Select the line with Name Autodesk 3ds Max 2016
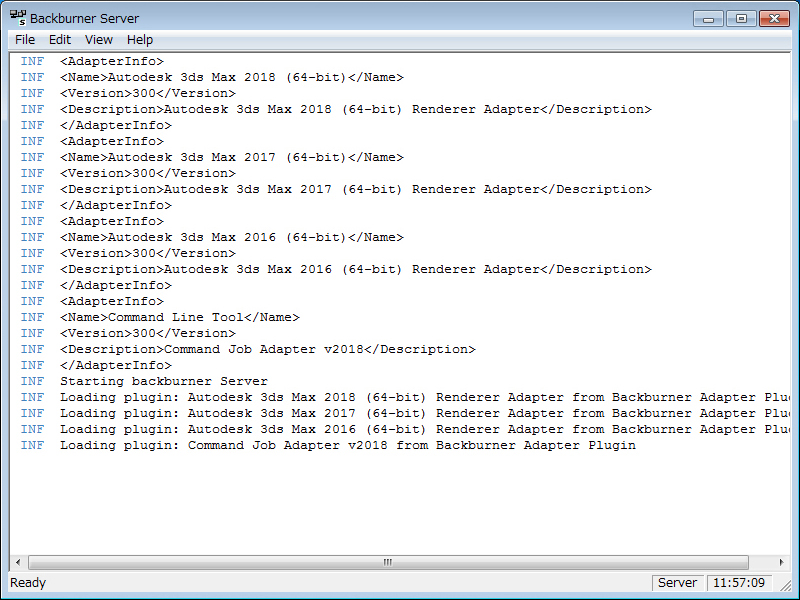800x600 pixels. (232, 237)
